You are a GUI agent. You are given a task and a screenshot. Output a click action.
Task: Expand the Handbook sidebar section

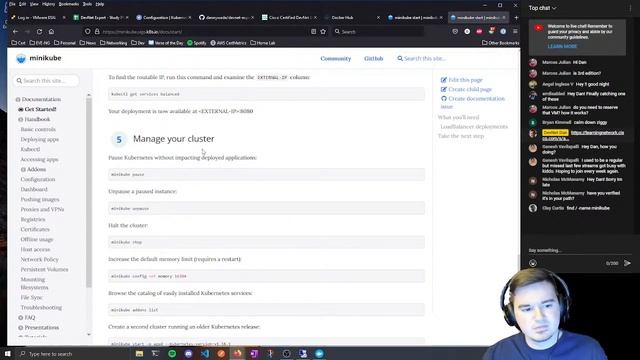coord(20,119)
